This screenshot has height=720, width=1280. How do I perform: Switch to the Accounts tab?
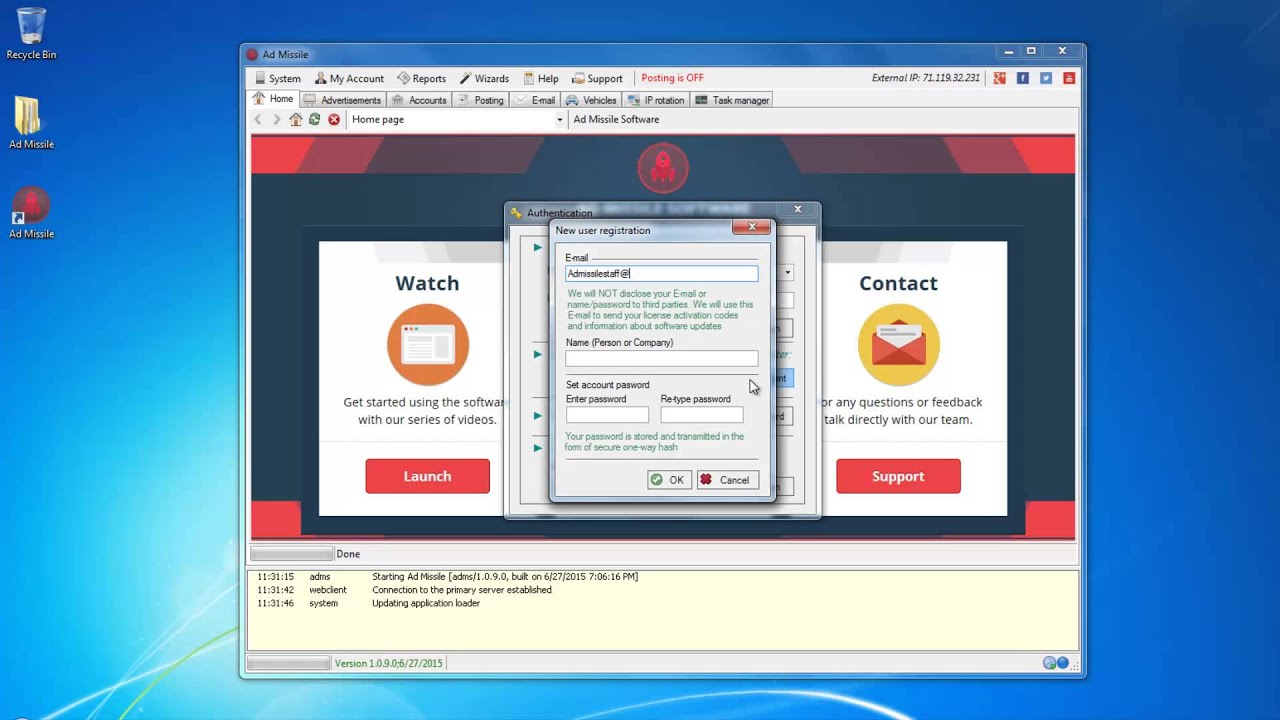point(419,100)
